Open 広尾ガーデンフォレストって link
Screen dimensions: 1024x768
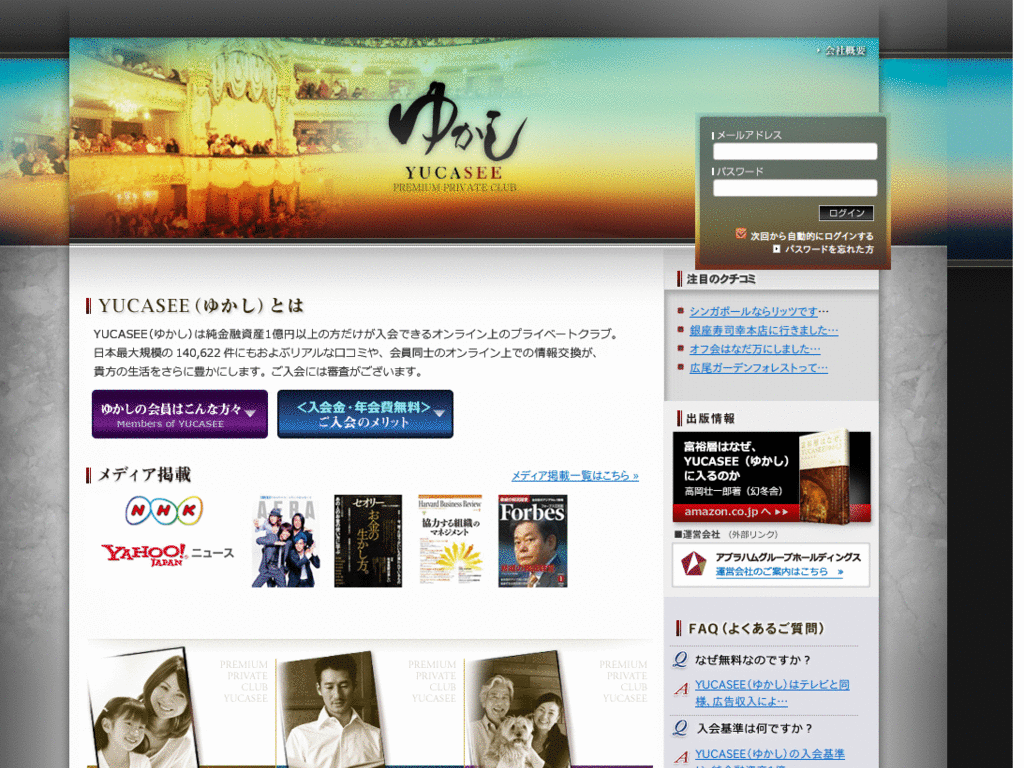coord(758,368)
